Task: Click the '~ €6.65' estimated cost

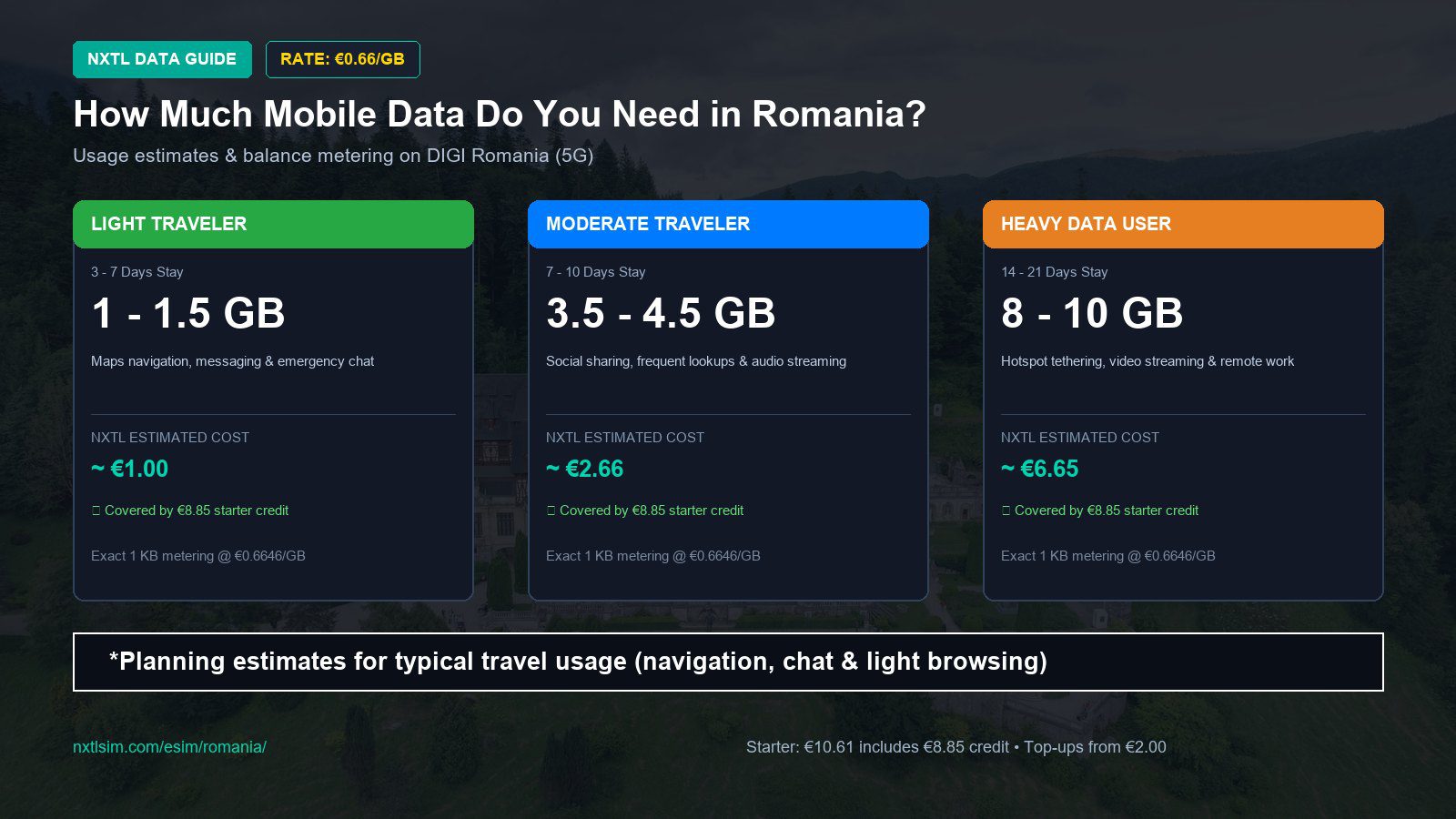Action: coord(1040,469)
